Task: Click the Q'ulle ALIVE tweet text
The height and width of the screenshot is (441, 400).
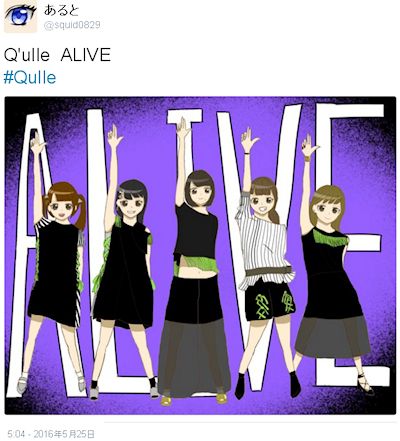Action: coord(57,55)
